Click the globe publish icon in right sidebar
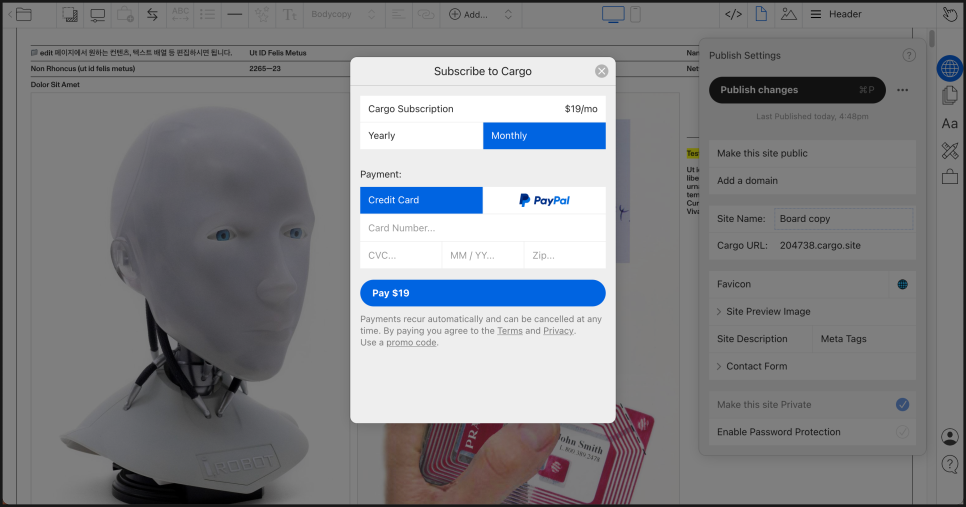966x507 pixels. click(950, 68)
